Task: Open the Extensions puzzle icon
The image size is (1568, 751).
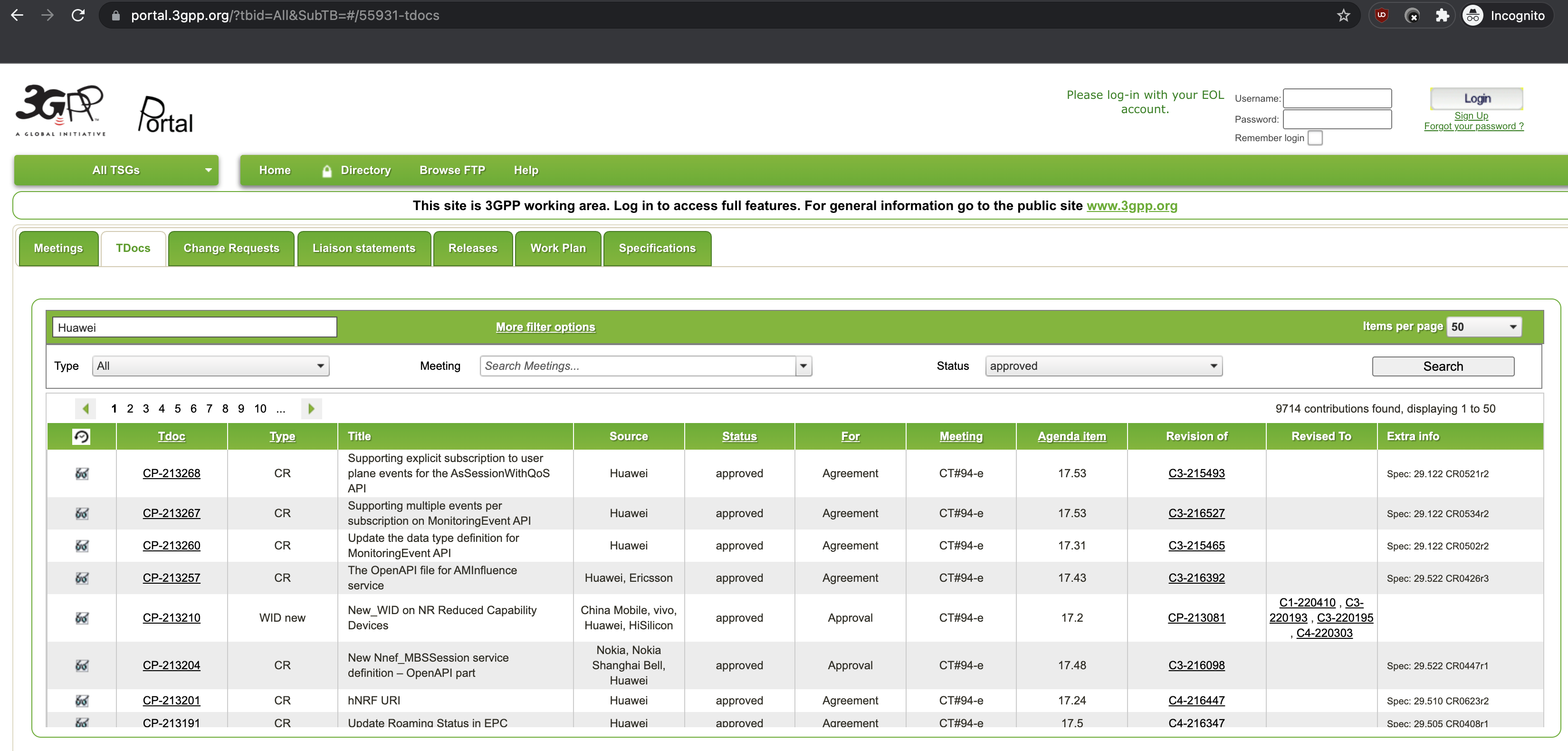Action: 1442,16
